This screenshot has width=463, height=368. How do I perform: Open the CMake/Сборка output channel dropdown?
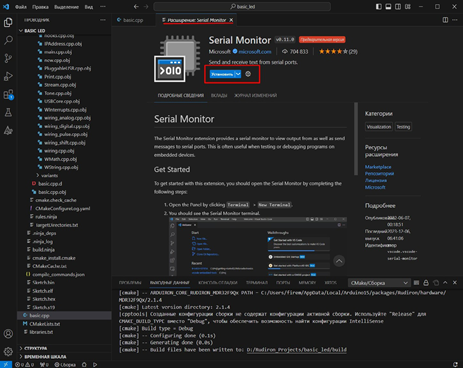coord(379,283)
